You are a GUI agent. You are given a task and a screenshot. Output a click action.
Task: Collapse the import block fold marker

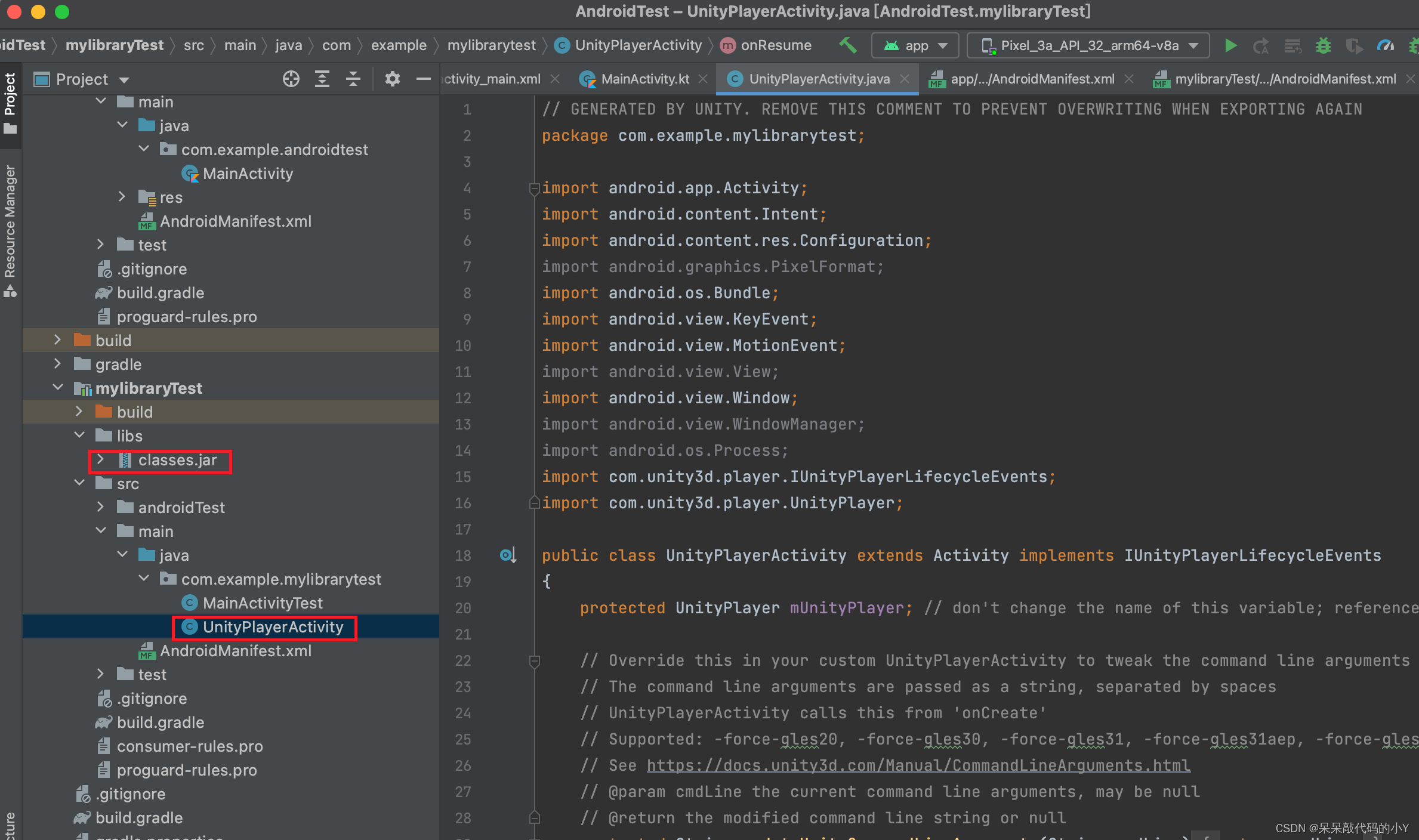pos(534,189)
